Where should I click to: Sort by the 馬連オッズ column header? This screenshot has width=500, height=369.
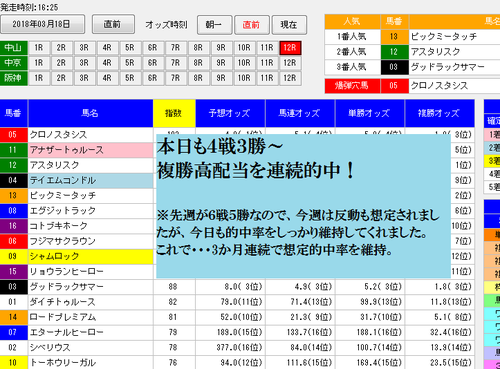[x=300, y=113]
